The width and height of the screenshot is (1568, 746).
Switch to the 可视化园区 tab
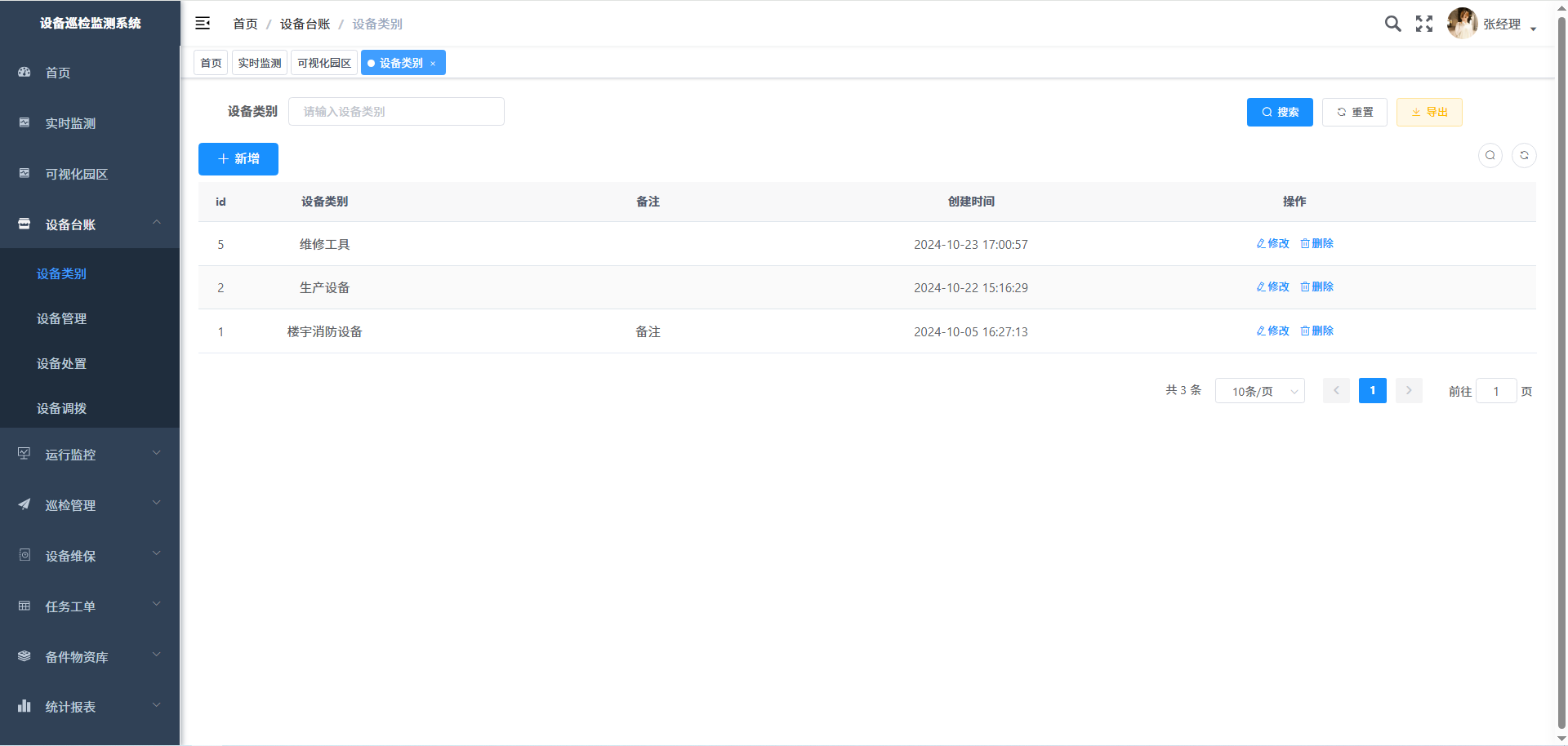click(x=324, y=63)
